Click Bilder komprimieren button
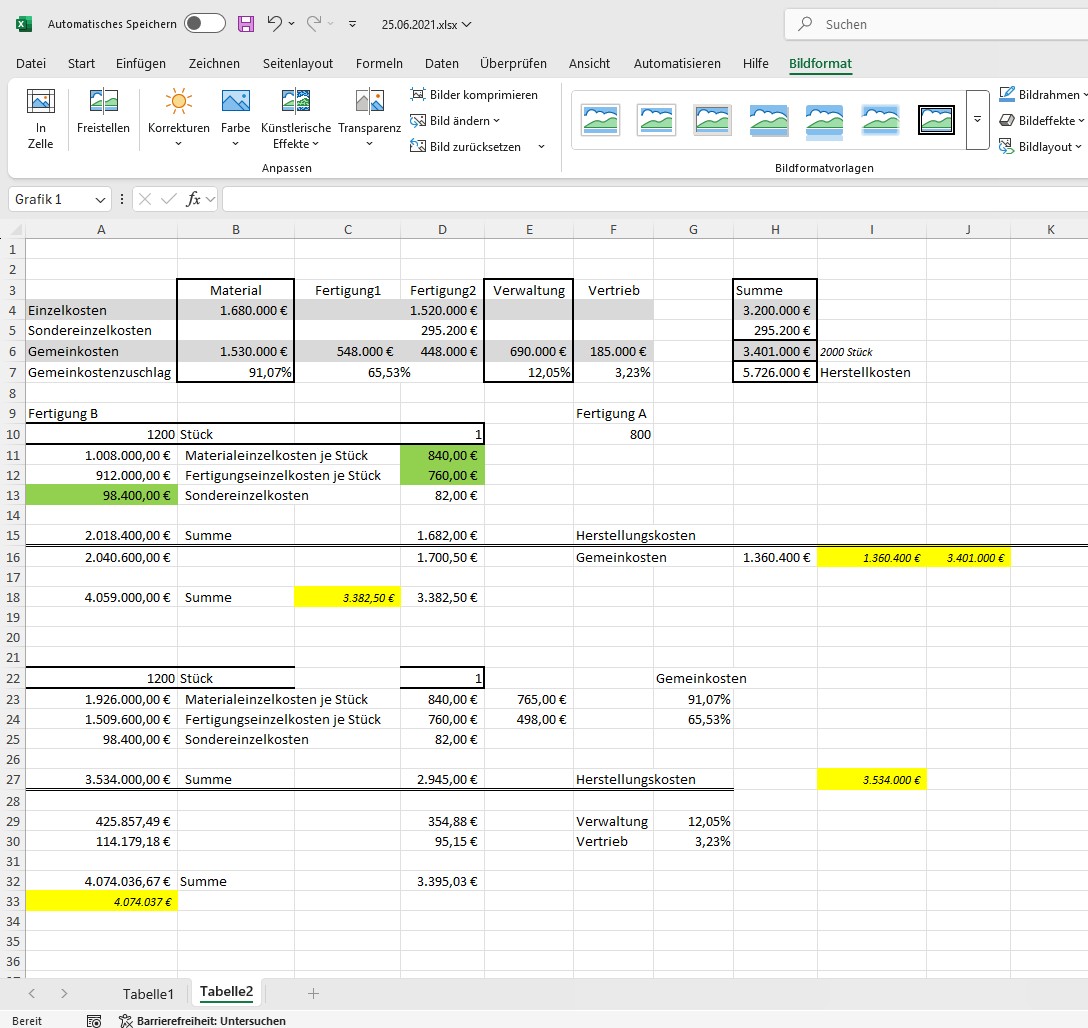This screenshot has width=1088, height=1028. click(x=474, y=95)
